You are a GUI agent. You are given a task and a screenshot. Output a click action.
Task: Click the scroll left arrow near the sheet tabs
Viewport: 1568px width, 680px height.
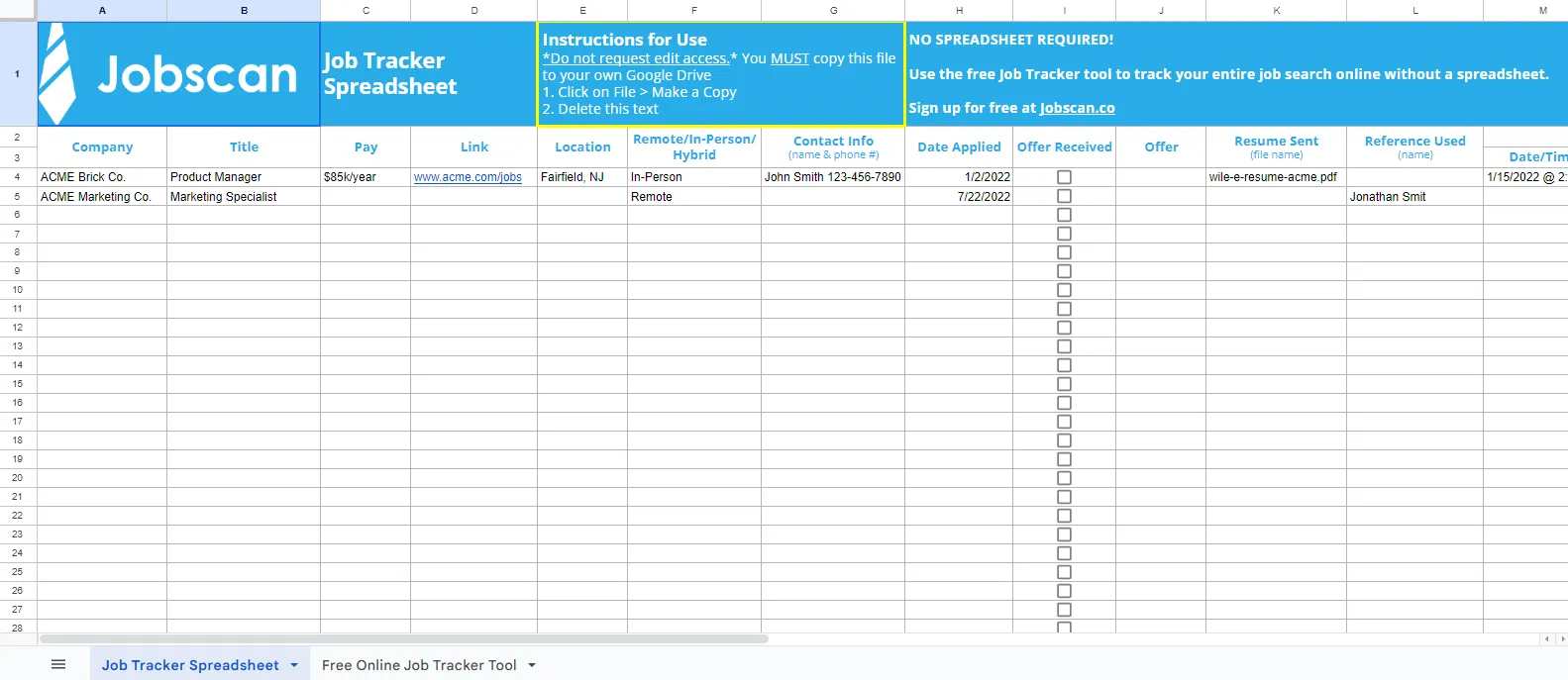1548,638
